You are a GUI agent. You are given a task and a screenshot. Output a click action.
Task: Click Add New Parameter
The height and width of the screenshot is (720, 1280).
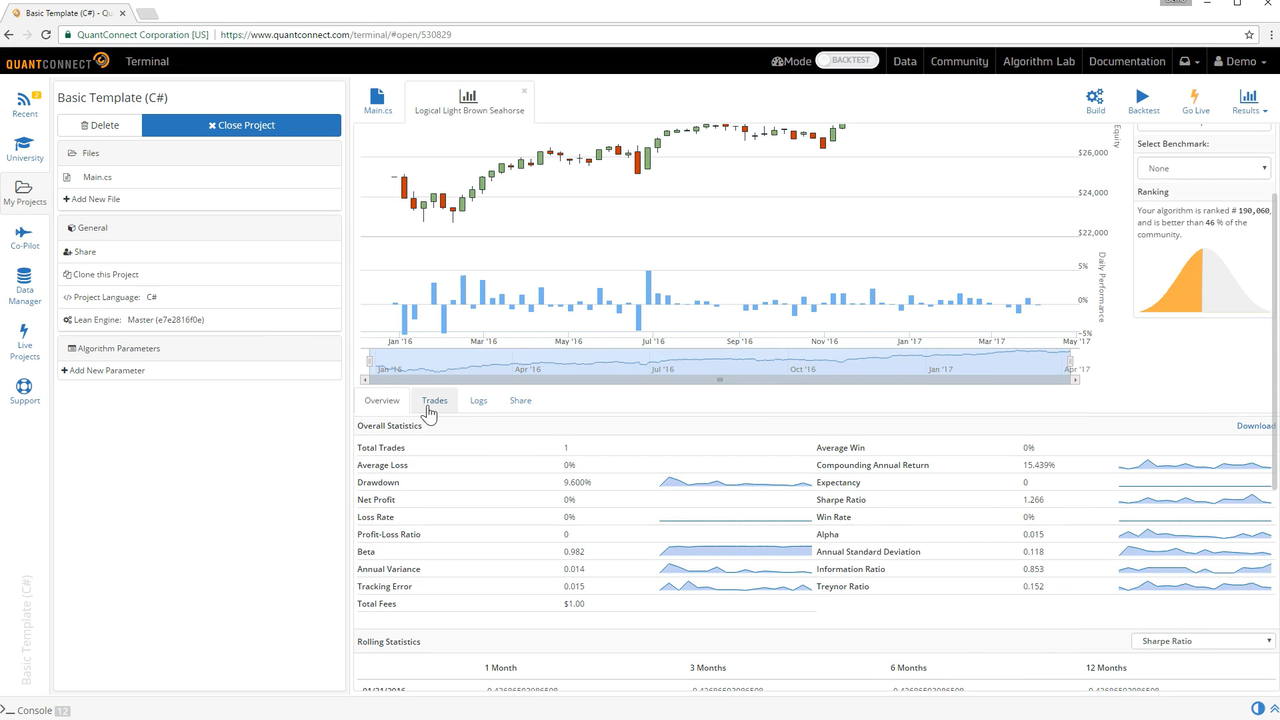click(x=103, y=370)
